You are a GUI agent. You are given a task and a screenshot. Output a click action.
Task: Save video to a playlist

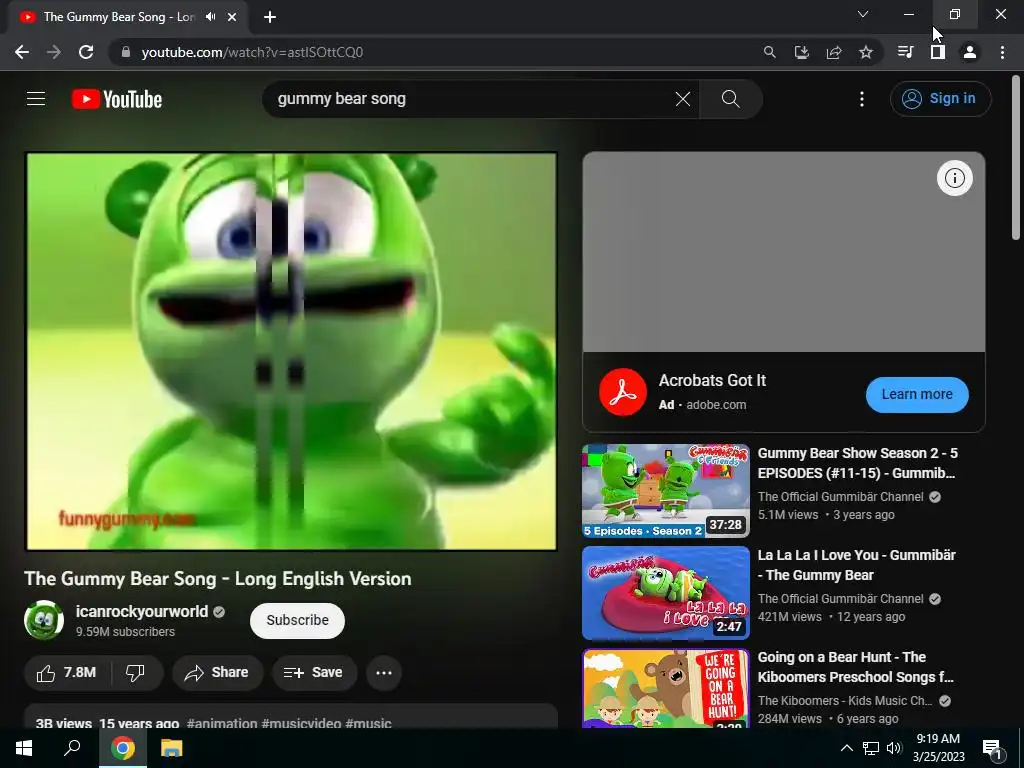point(314,673)
